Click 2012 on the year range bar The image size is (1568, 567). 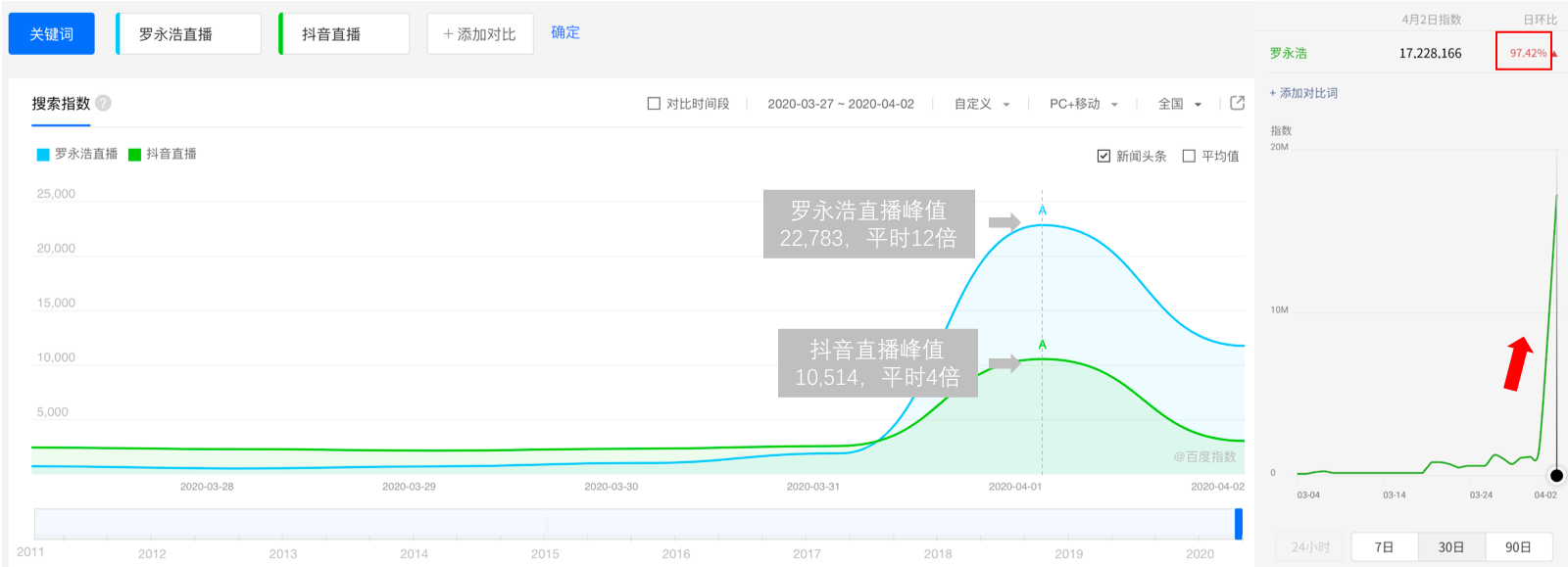(x=152, y=554)
